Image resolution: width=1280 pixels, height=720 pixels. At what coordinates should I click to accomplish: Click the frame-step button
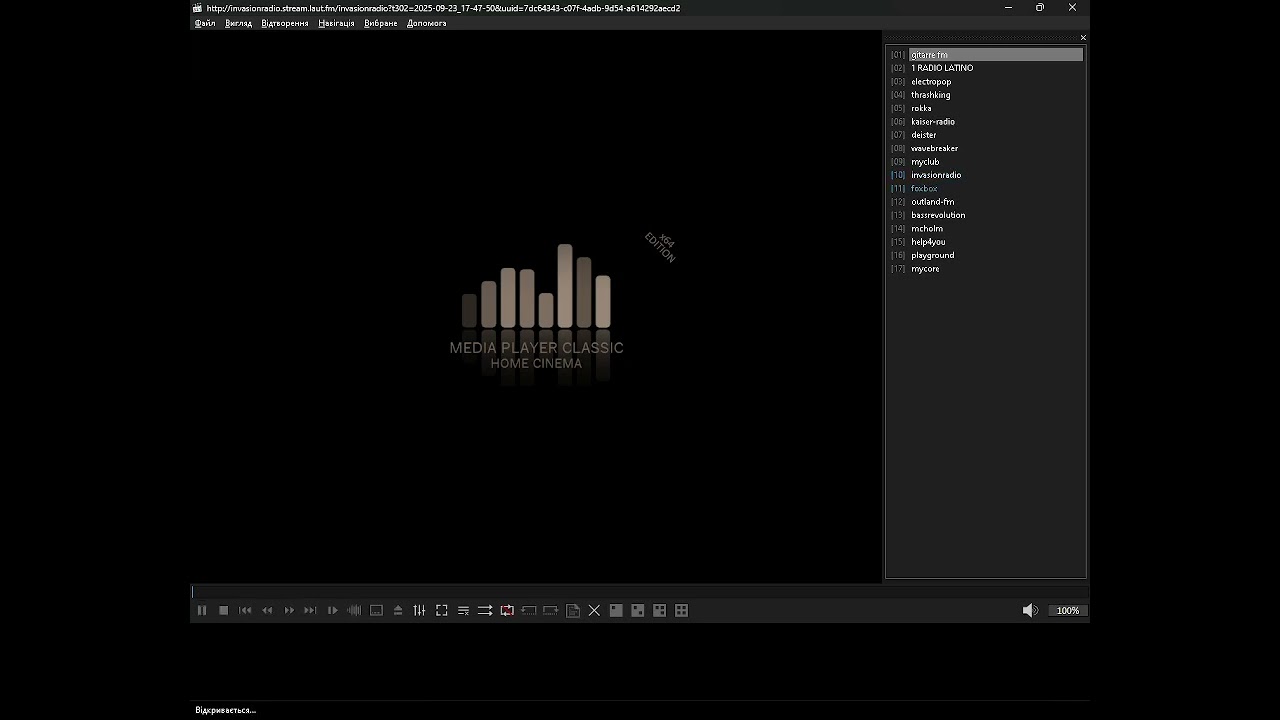pyautogui.click(x=333, y=610)
